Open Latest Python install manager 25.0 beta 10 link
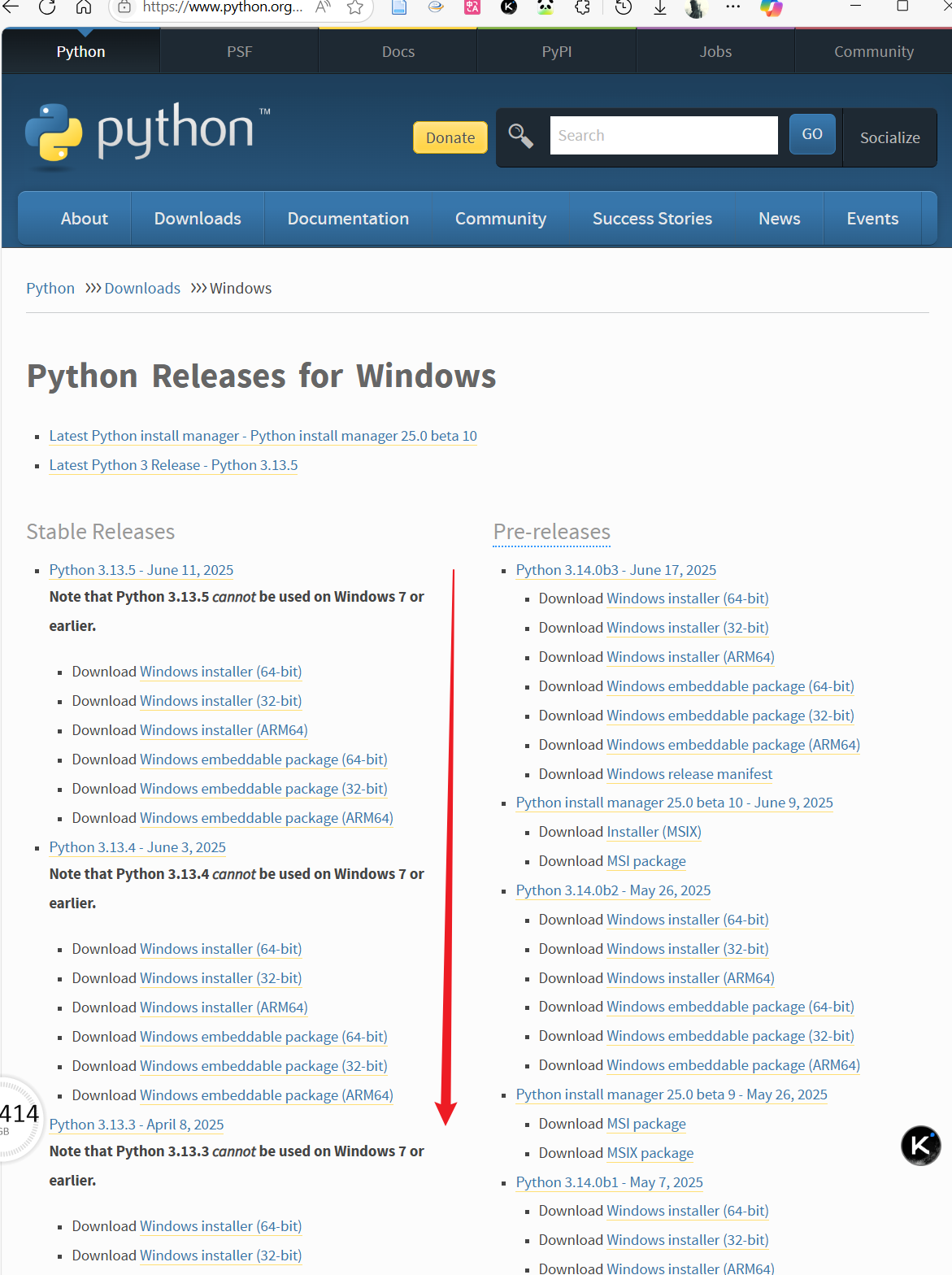This screenshot has height=1275, width=952. pyautogui.click(x=263, y=436)
